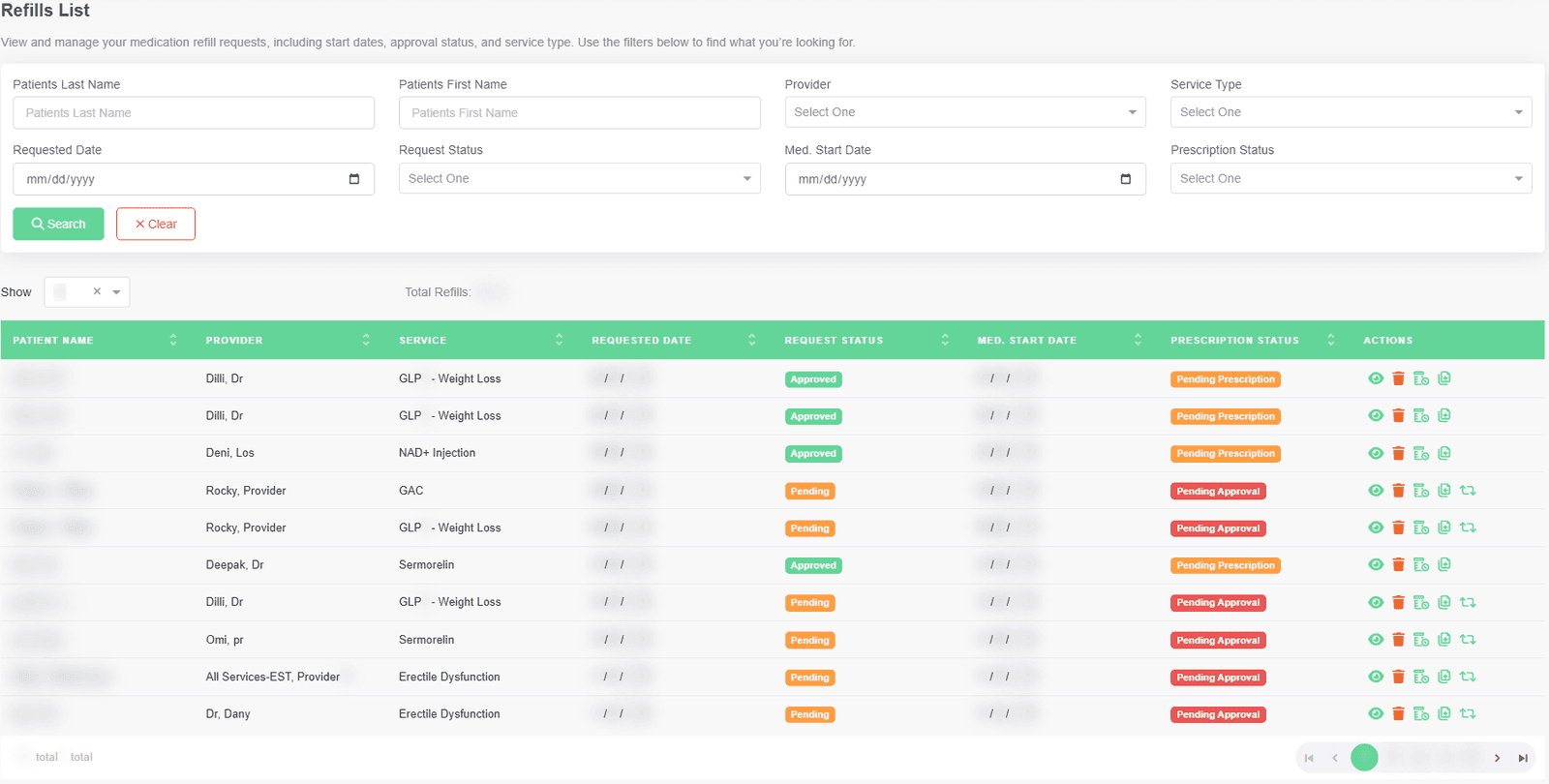
Task: Open the Service Type dropdown
Action: pos(1351,112)
